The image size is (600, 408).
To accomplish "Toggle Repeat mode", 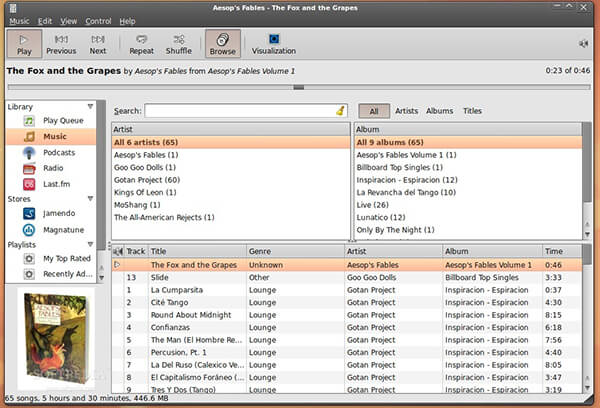I will pos(142,44).
